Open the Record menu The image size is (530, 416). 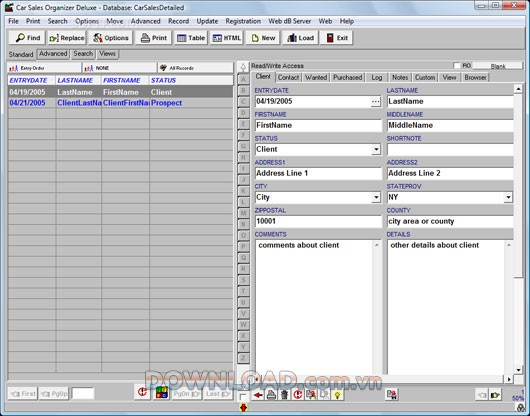click(x=178, y=21)
